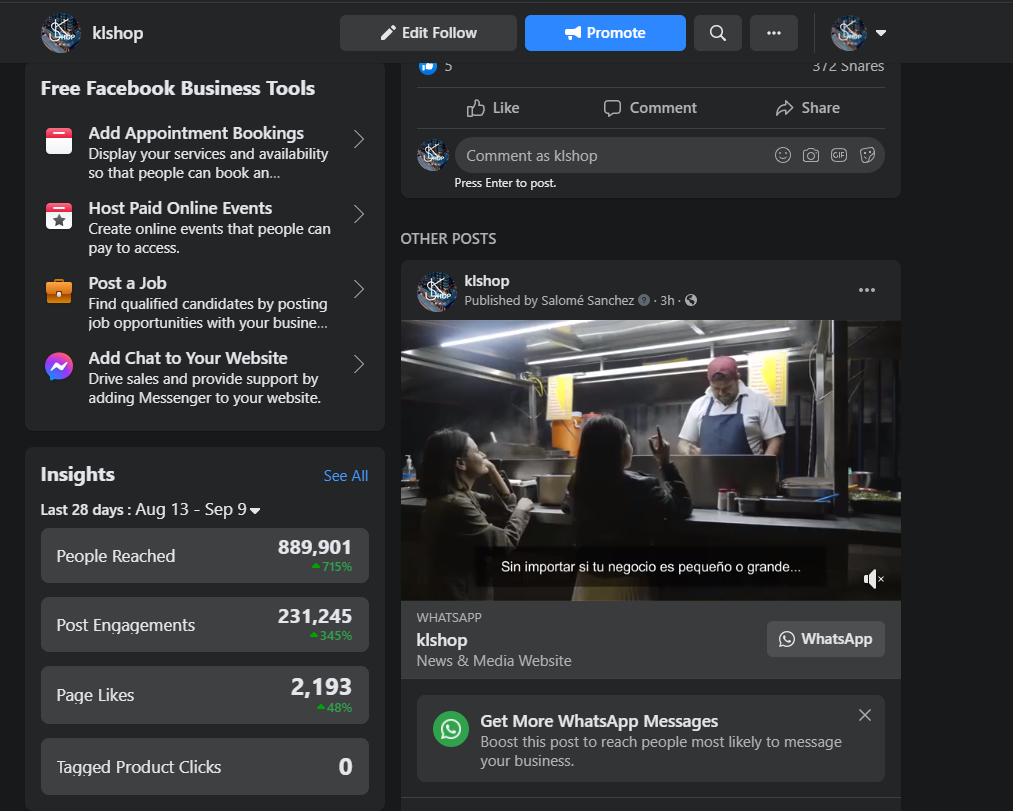The width and height of the screenshot is (1013, 811).
Task: Open Page Likes insight card
Action: (x=205, y=695)
